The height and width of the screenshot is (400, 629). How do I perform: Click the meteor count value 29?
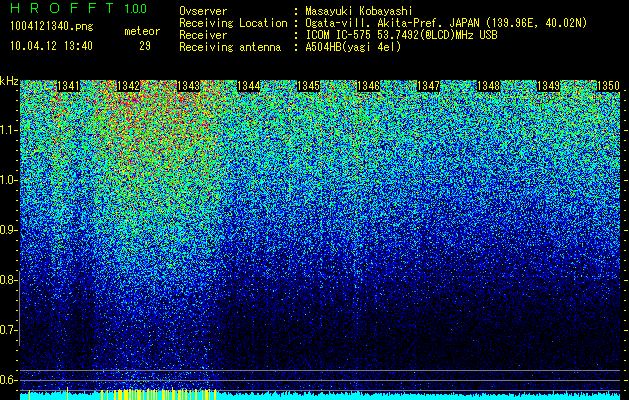coord(145,46)
